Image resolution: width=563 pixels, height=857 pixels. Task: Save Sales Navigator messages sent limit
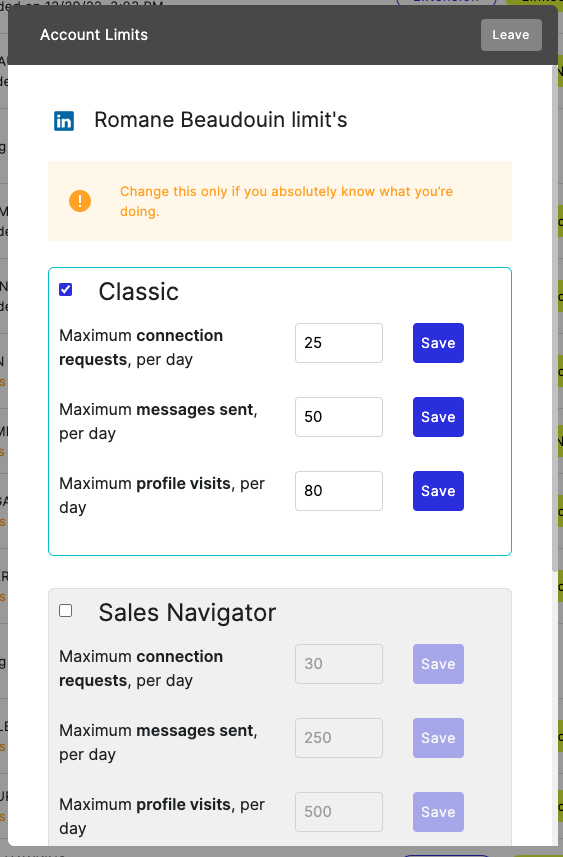[x=438, y=738]
